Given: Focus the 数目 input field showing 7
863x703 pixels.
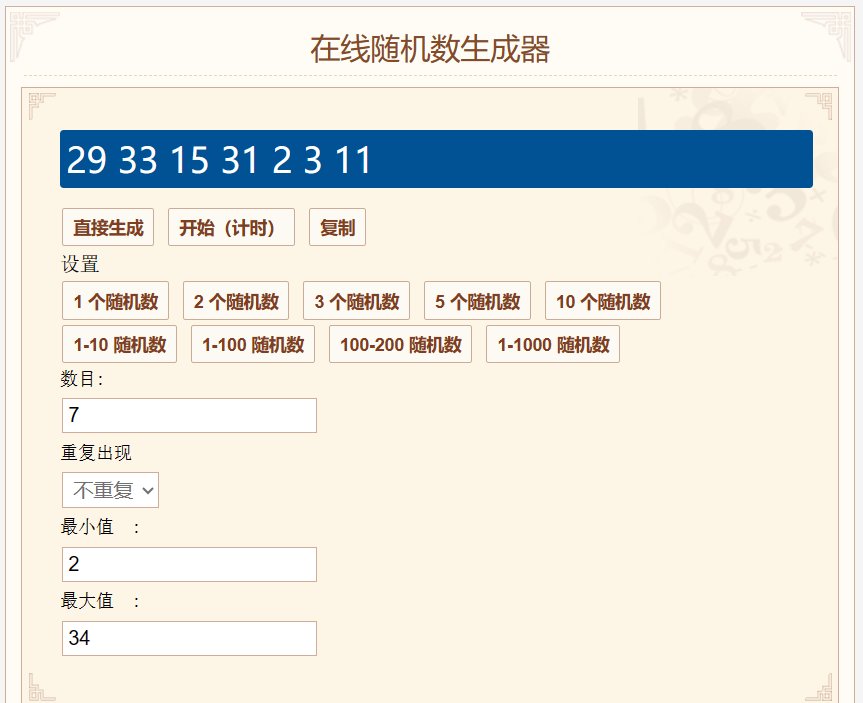Looking at the screenshot, I should [189, 415].
